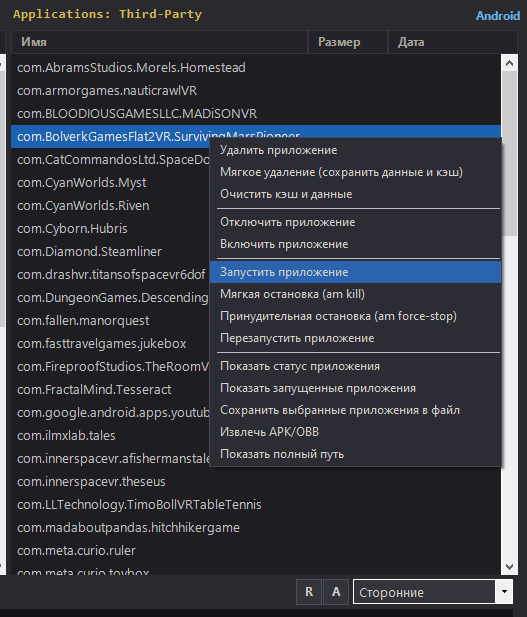
Task: Select com.DungeonGames.Descending row
Action: [111, 298]
